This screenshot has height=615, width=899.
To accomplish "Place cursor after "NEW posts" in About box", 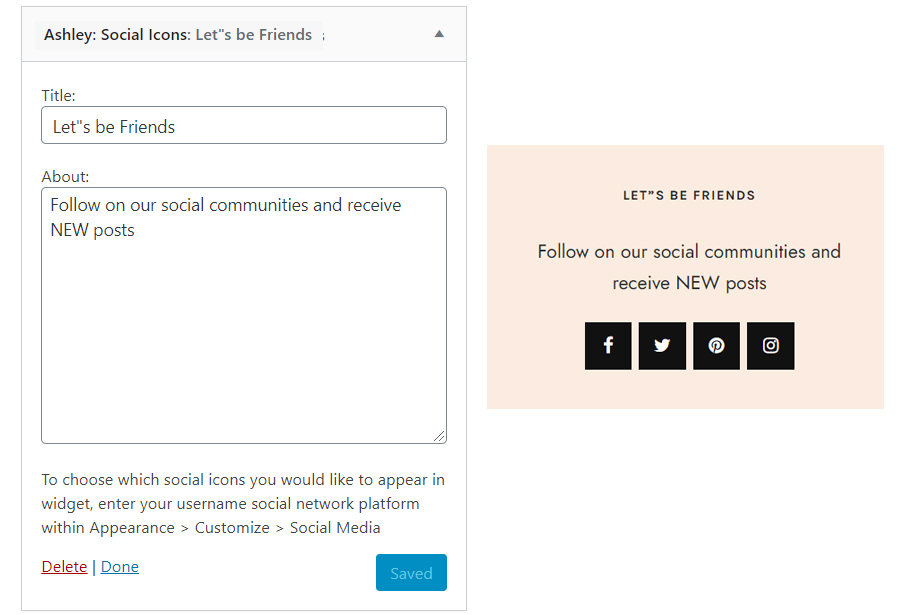I will click(136, 231).
